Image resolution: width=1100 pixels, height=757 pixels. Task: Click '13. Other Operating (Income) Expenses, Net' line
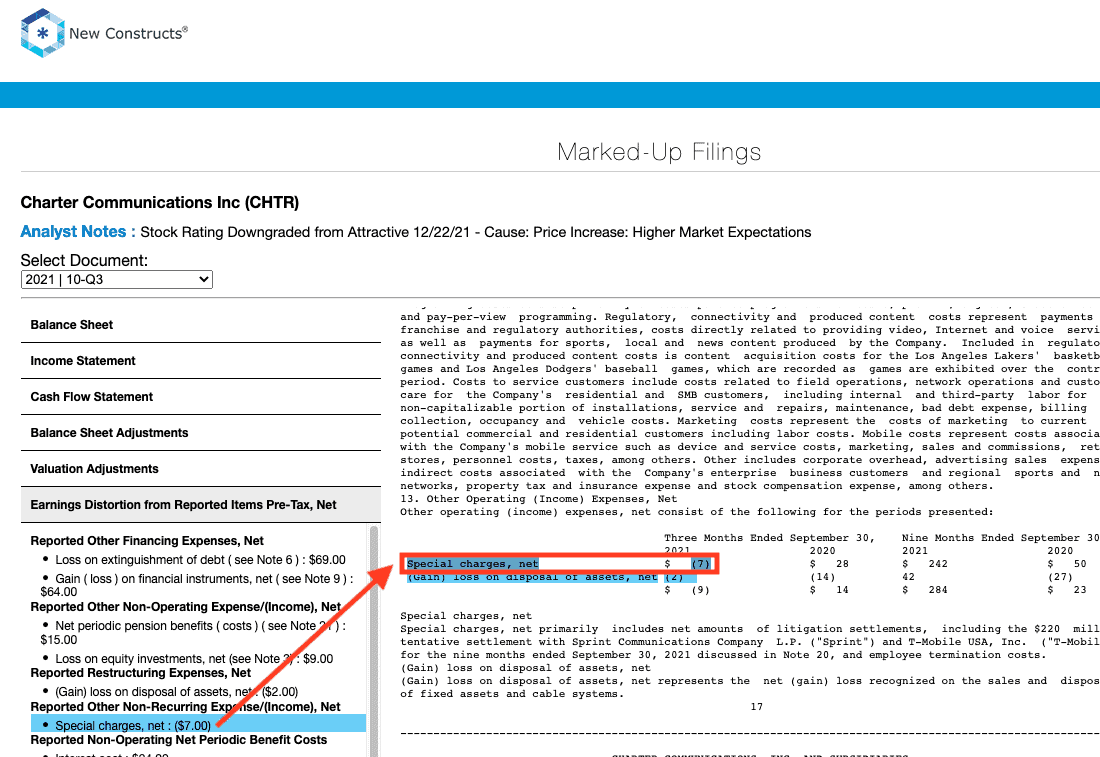[539, 499]
